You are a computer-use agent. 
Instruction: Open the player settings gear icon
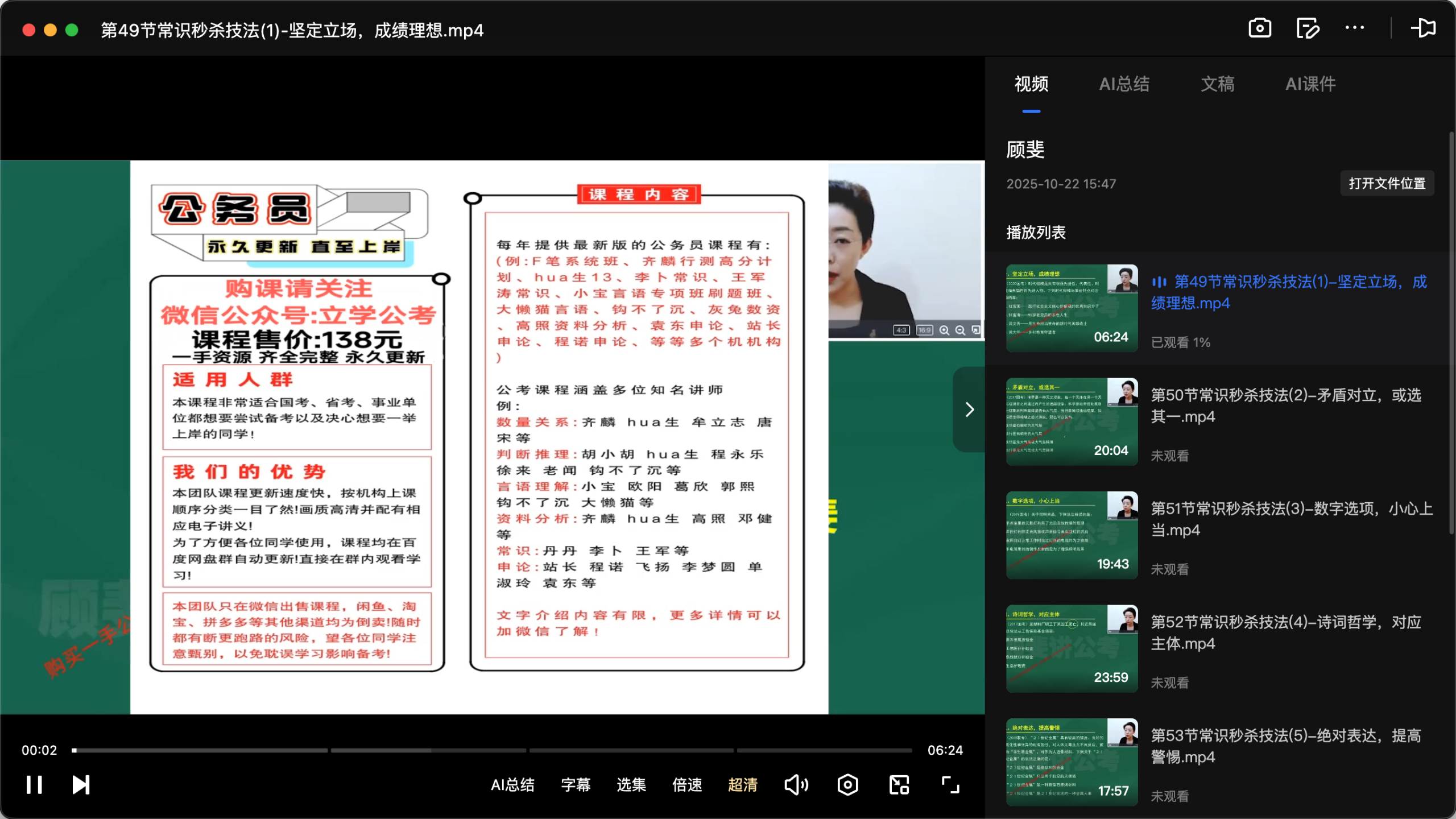[847, 785]
